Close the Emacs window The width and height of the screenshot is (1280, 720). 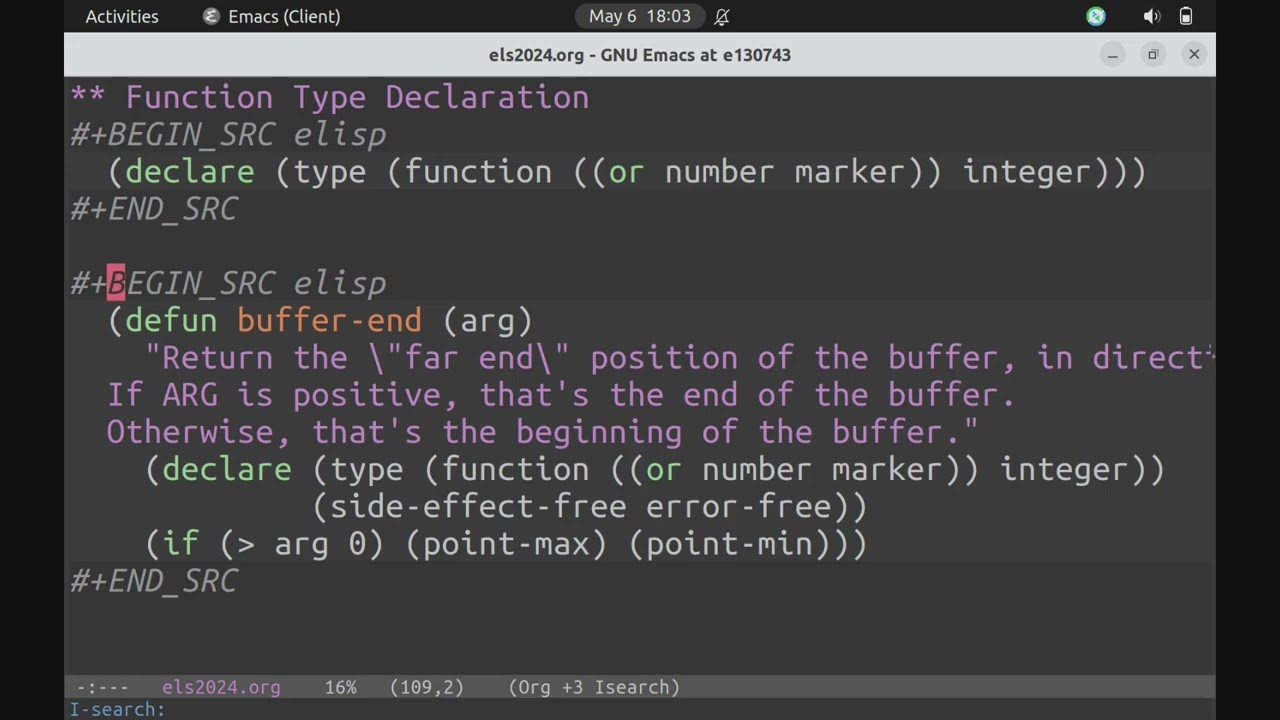click(x=1194, y=55)
